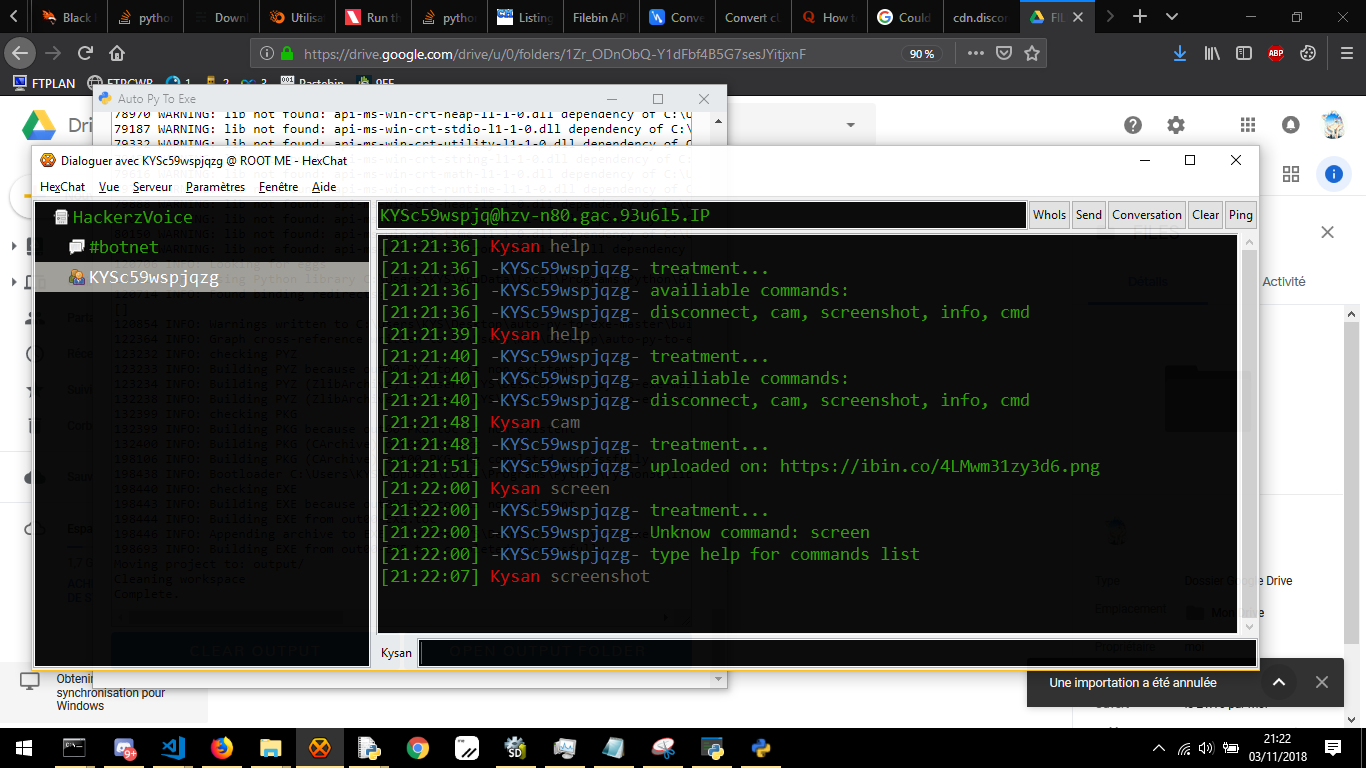Screen dimensions: 1366x768
Task: Switch to the 'How to' tab
Action: [829, 17]
